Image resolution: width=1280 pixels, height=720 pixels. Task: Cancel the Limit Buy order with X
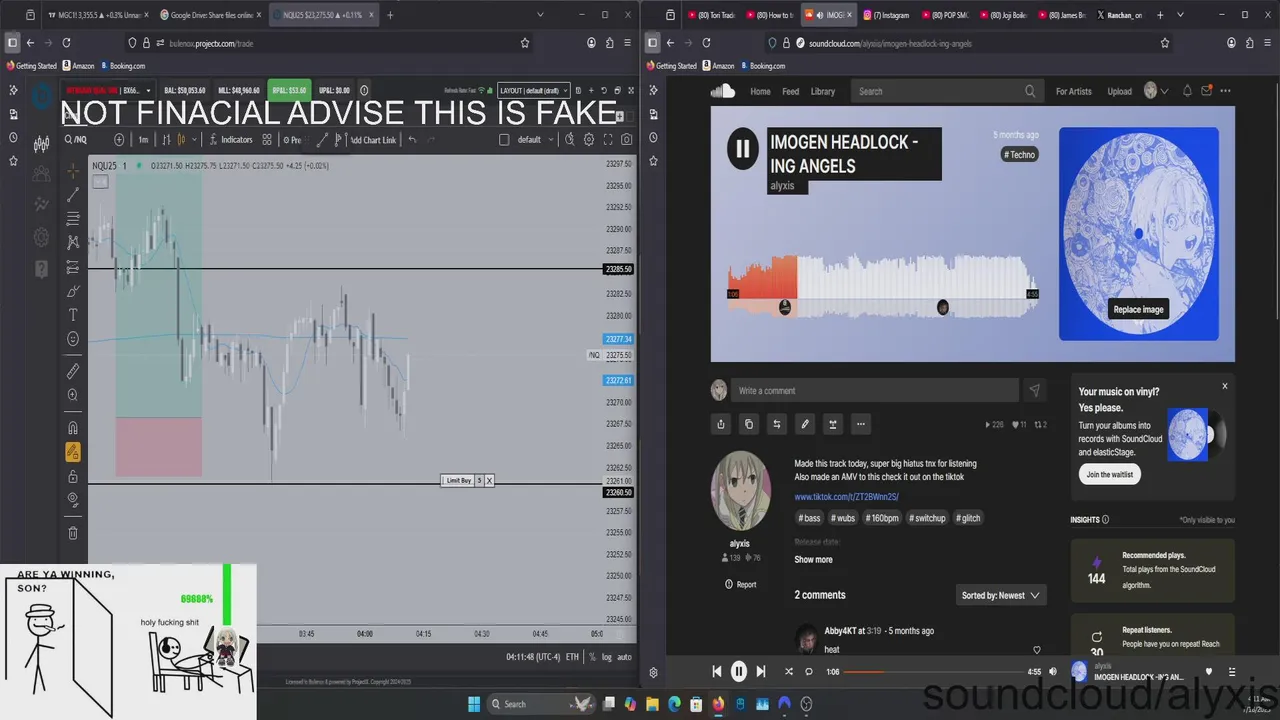pos(489,481)
